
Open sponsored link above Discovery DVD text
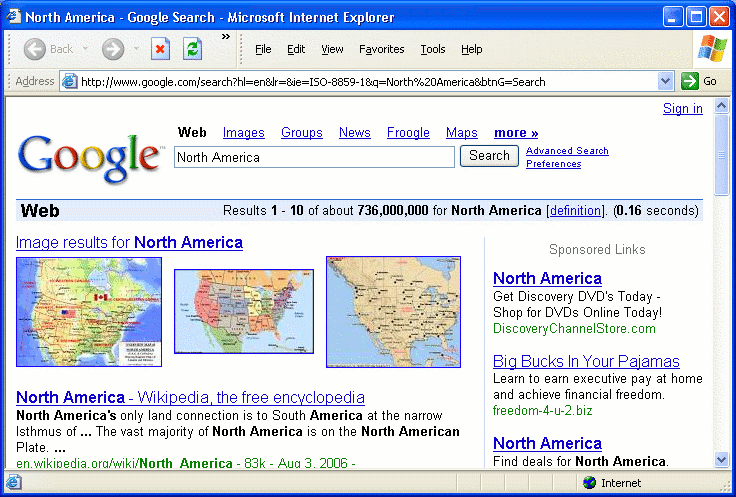tap(547, 278)
